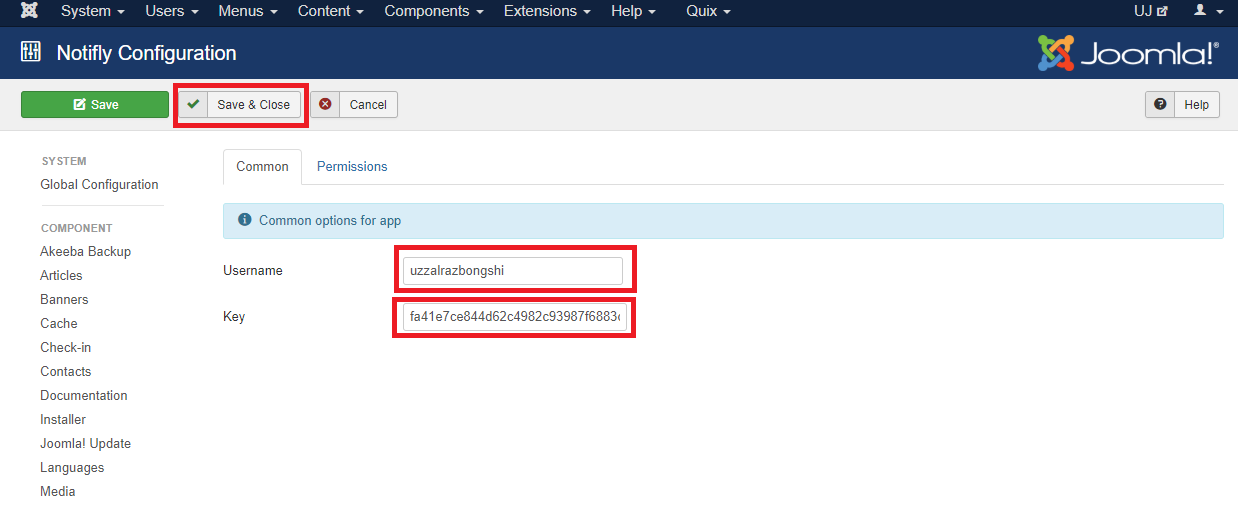Click the green Save button
Screen dimensions: 1238x507
coord(95,105)
